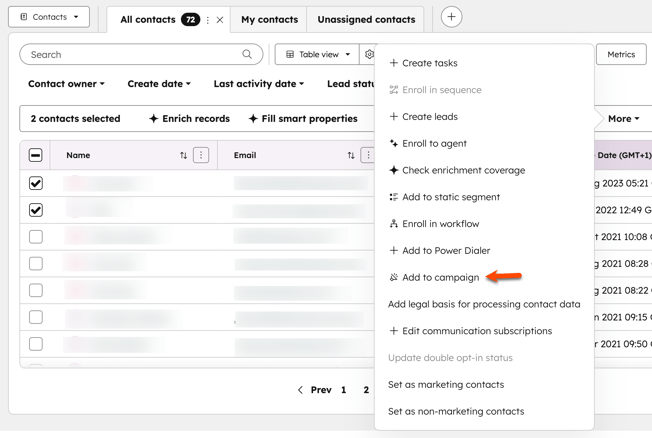
Task: Expand the Lead status filter
Action: 351,84
